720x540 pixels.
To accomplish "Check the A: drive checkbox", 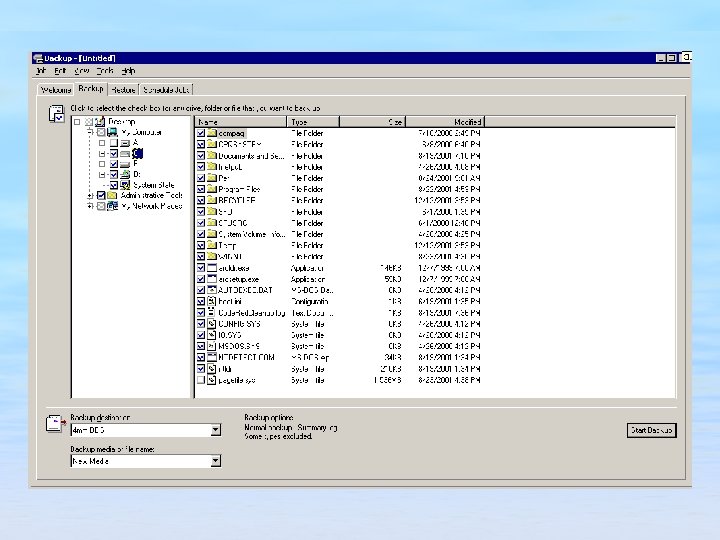I will (113, 143).
